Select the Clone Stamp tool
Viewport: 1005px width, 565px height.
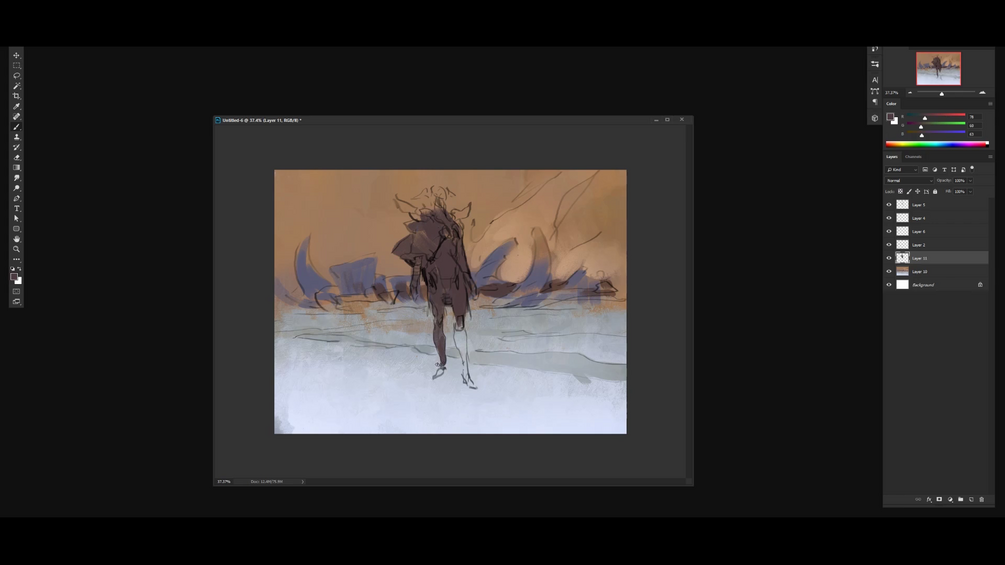coord(17,137)
